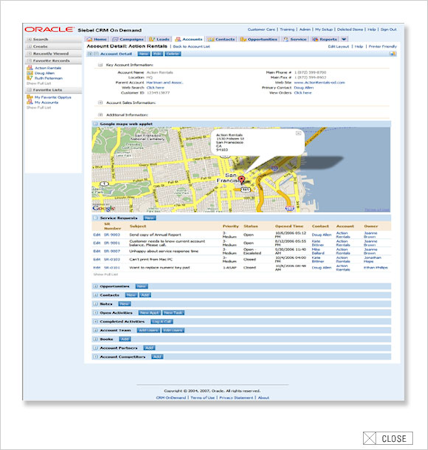Click the My Favorite Opptys folder icon
The image size is (428, 450).
[x=30, y=97]
